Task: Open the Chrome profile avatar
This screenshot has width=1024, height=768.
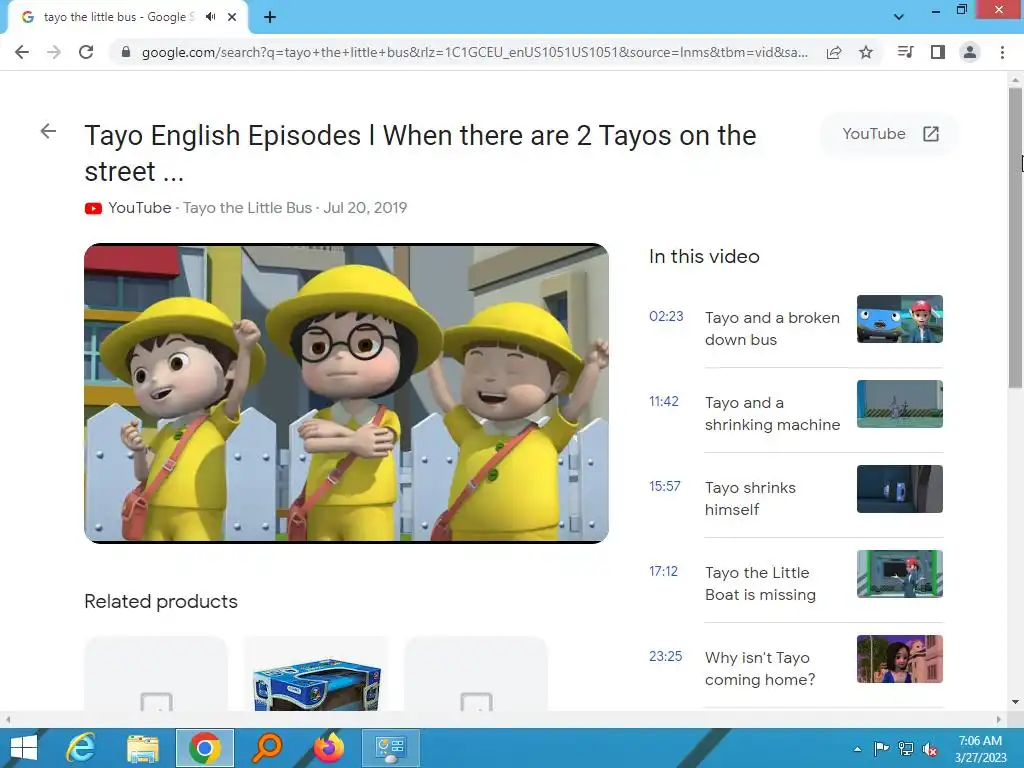Action: 970,52
